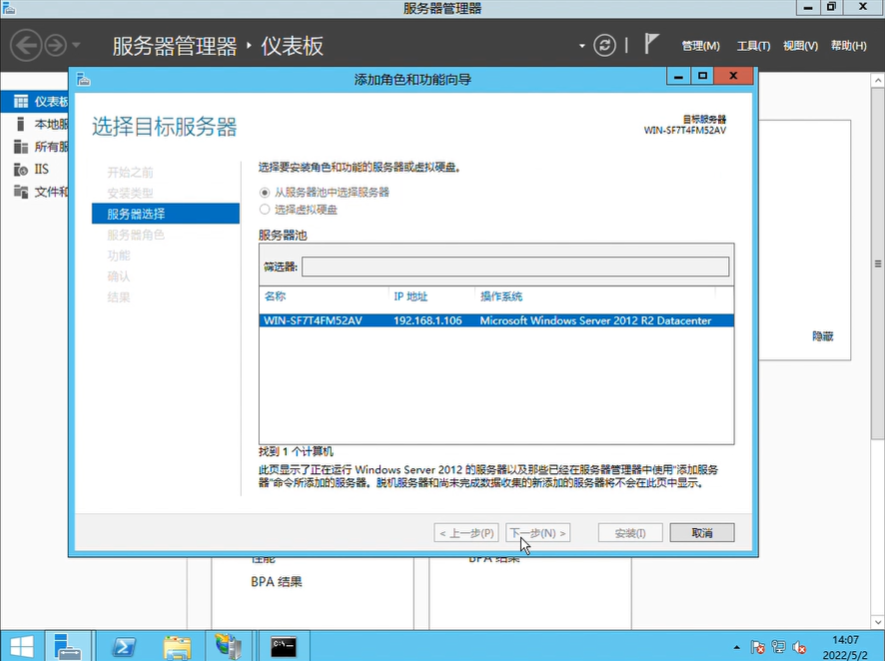Refresh the Server Manager dashboard
This screenshot has width=885, height=661.
(x=604, y=45)
